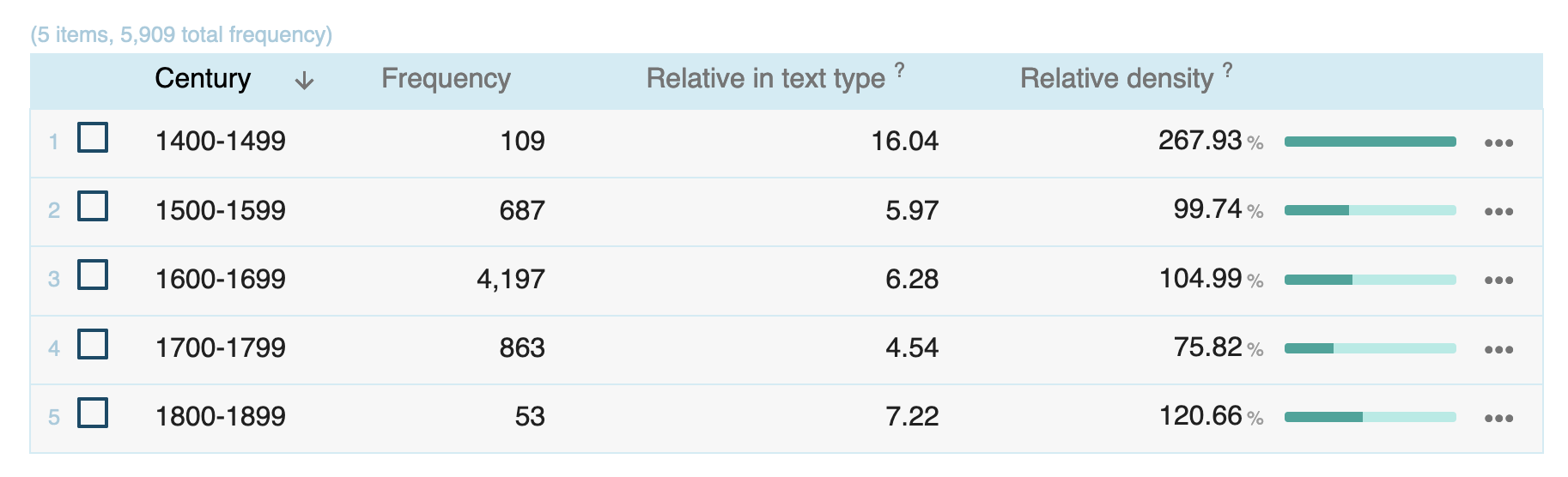Show help for Relative in text type
This screenshot has height=477, width=1568.
coord(899,69)
